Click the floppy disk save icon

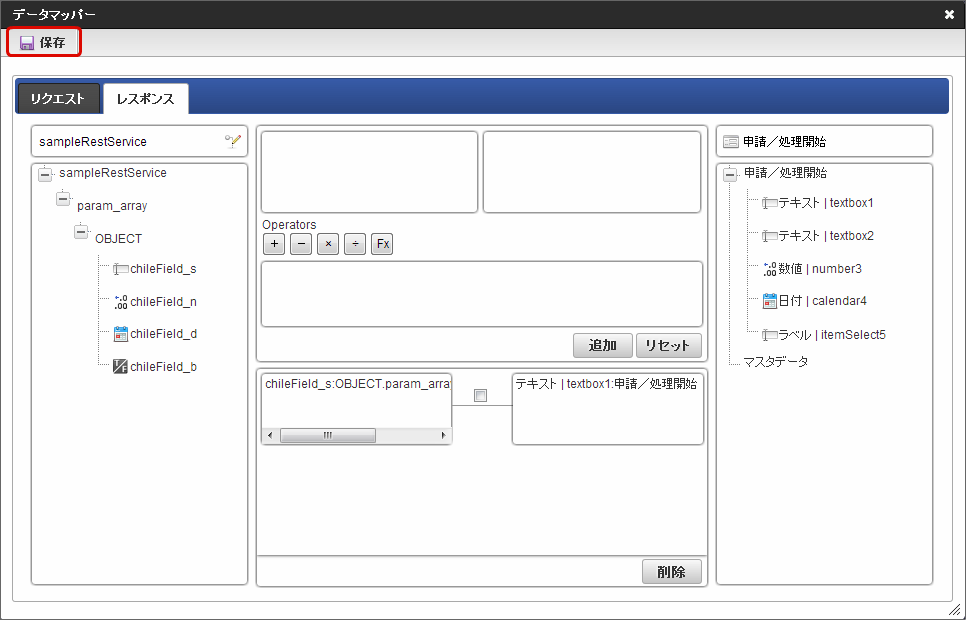(26, 43)
